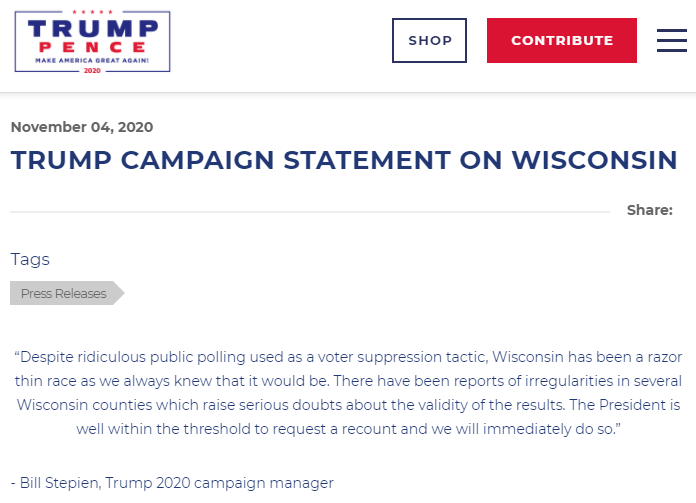Click the 2020 text in the logo

92,70
